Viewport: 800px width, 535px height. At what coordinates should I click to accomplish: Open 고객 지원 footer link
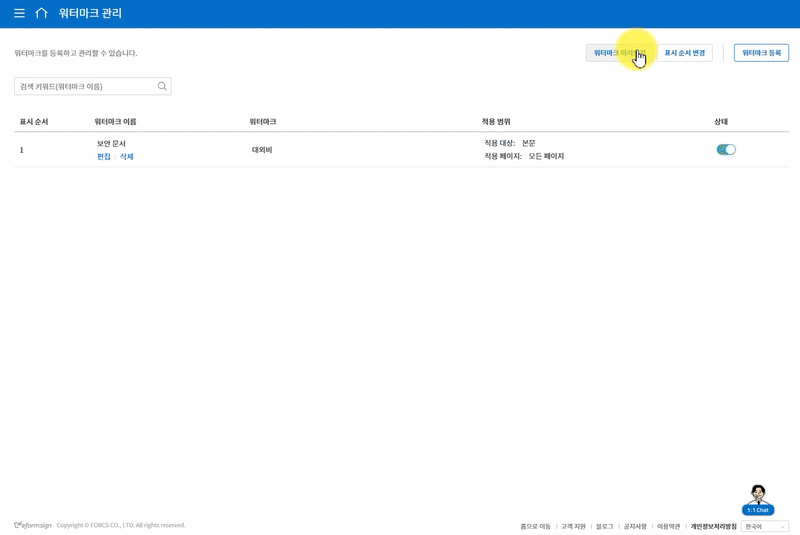573,526
